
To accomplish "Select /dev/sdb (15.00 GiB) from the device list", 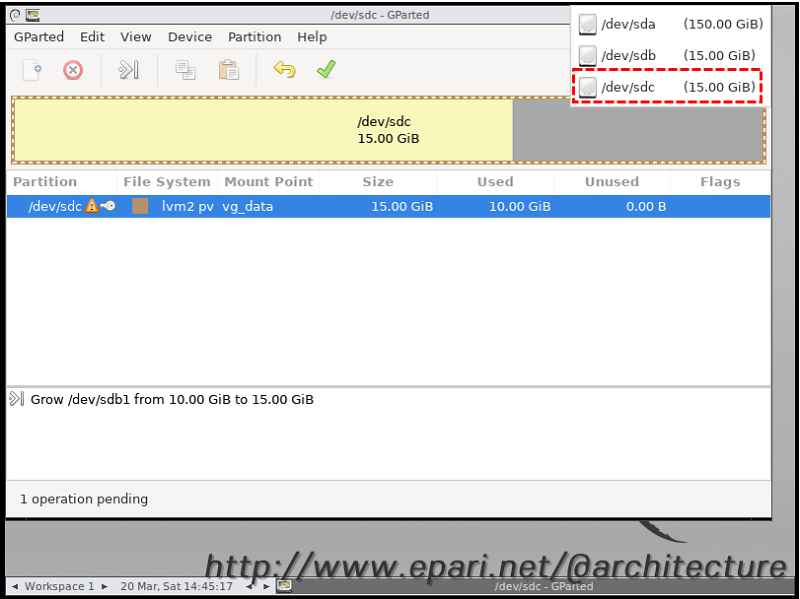I will [670, 55].
